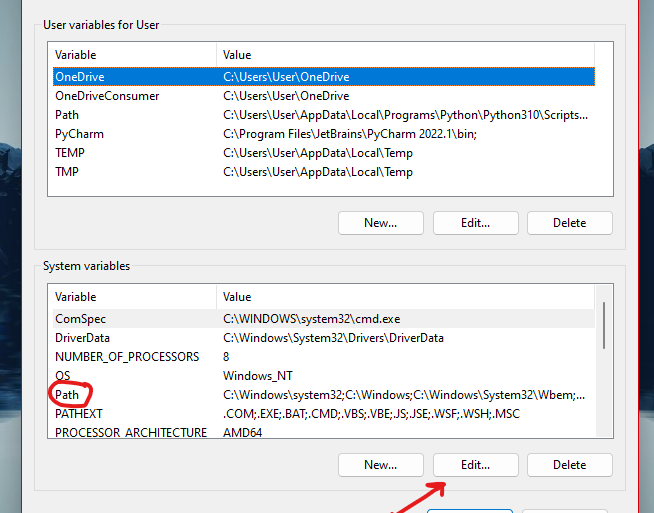654x513 pixels.
Task: Click Variable column header in User variables
Action: click(134, 55)
